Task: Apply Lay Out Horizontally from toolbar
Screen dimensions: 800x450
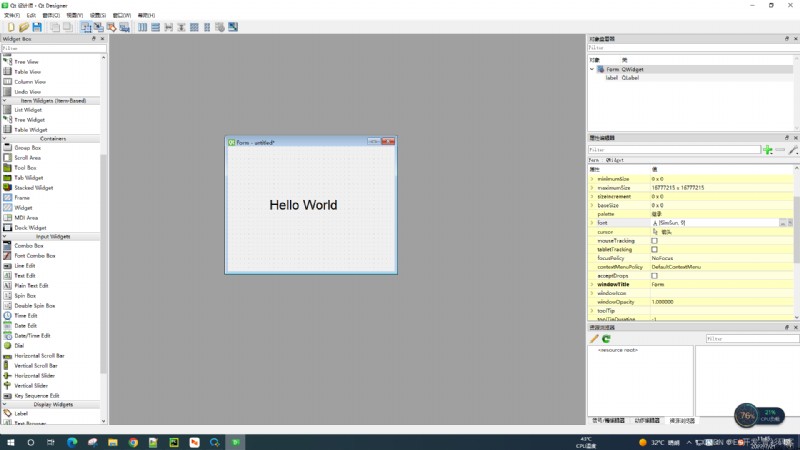Action: tap(142, 27)
